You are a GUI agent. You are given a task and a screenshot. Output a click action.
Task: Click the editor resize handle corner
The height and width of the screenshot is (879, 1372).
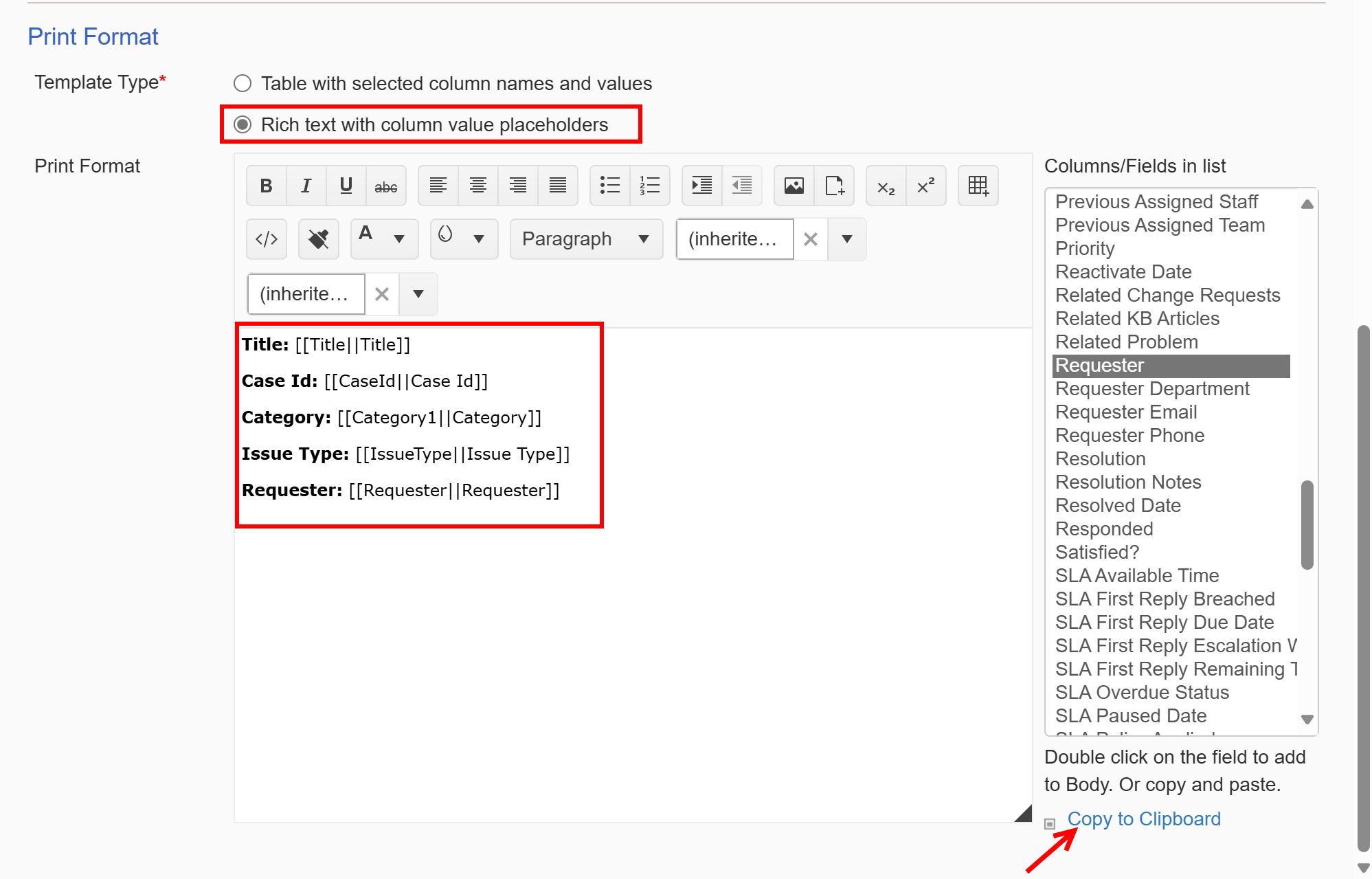(x=1024, y=814)
